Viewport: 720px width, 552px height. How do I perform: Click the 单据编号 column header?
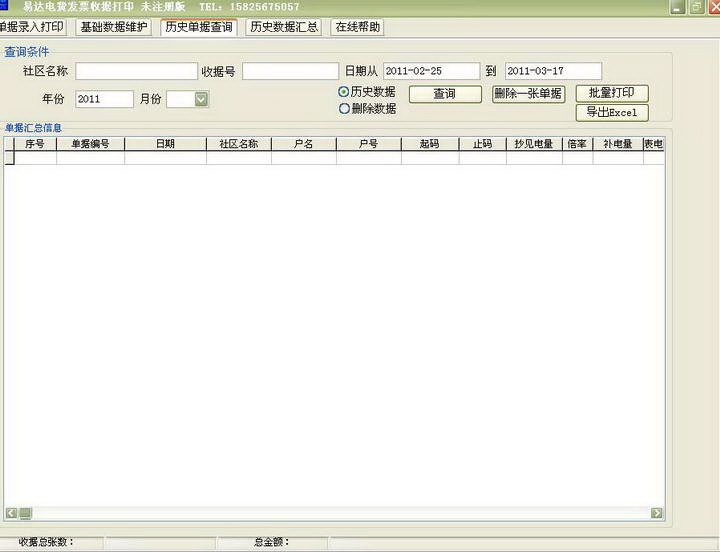[x=90, y=144]
